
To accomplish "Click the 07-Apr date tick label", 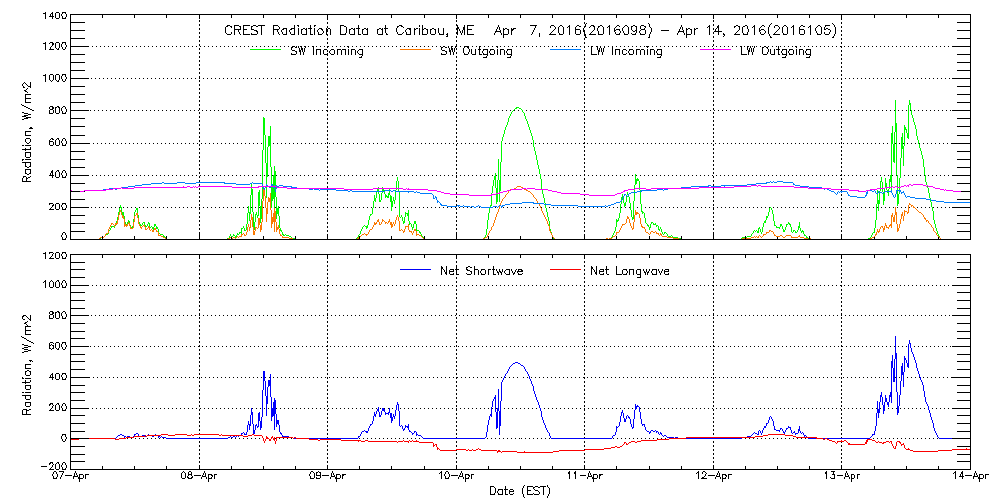I will tap(73, 478).
